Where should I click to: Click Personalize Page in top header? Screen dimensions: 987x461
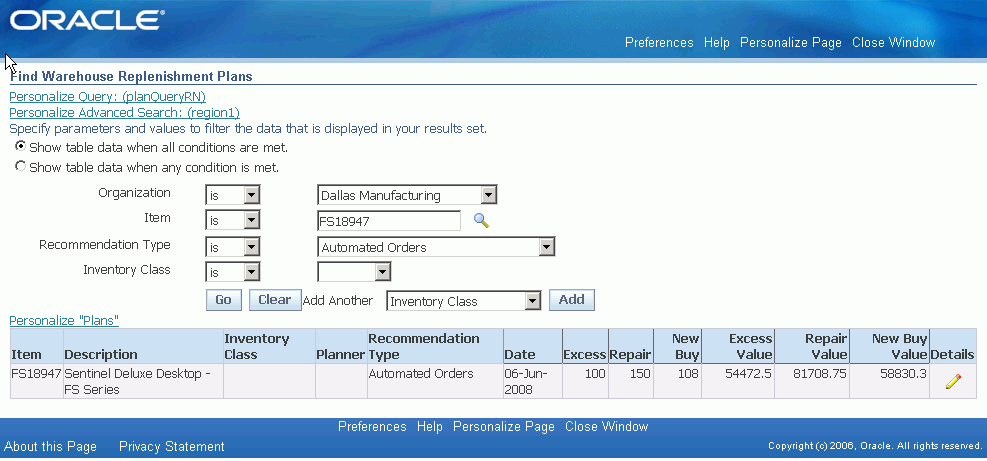(791, 42)
